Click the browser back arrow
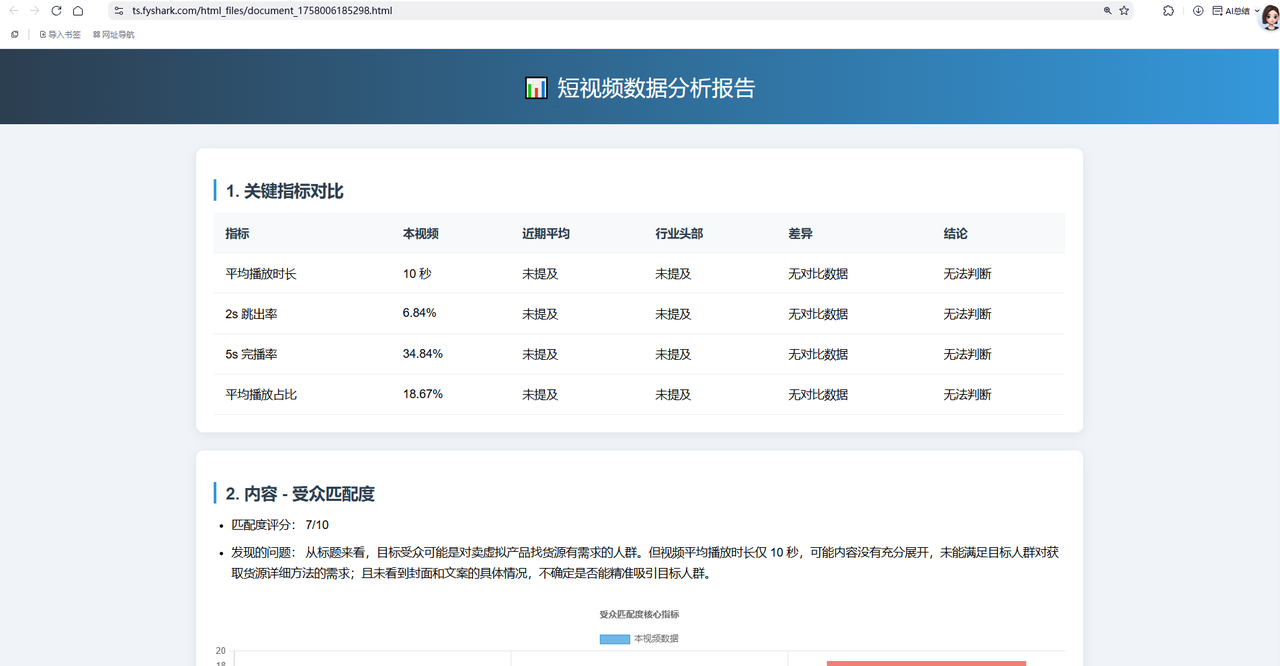Image resolution: width=1280 pixels, height=666 pixels. [x=13, y=10]
